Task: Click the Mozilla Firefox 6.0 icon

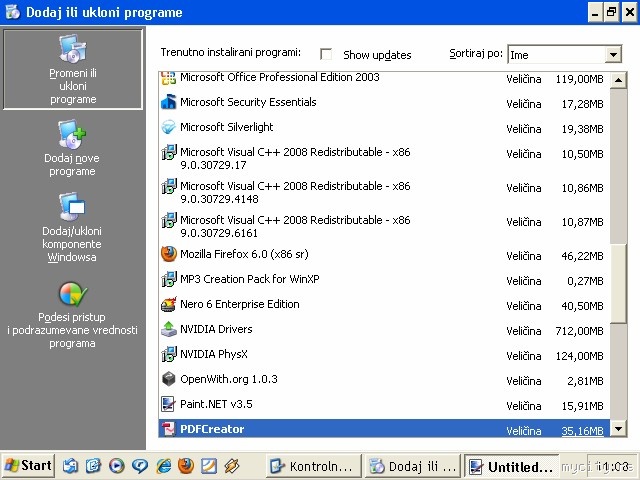Action: pos(169,254)
